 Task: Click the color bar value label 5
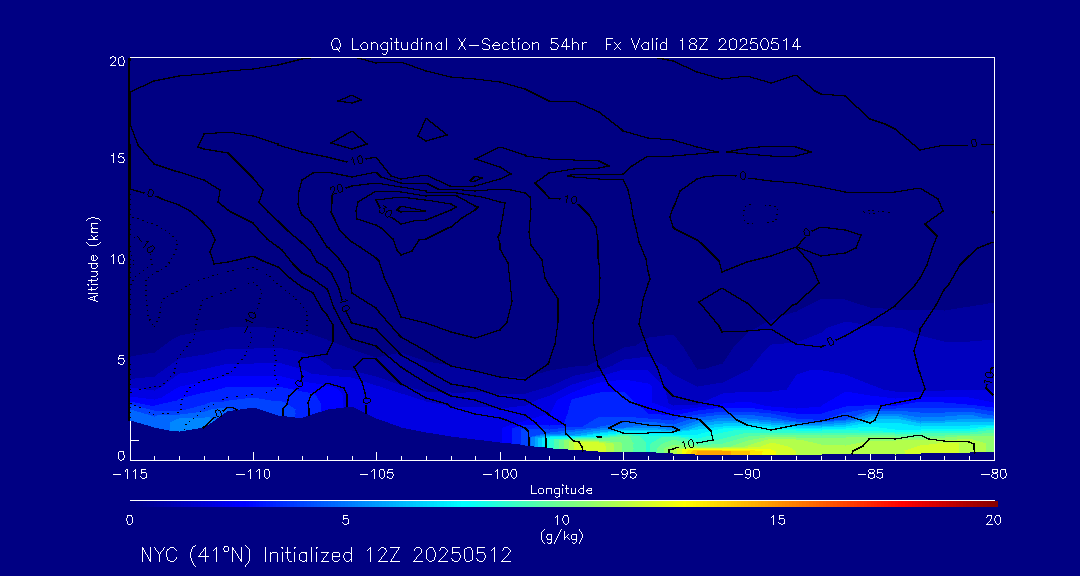(x=345, y=520)
